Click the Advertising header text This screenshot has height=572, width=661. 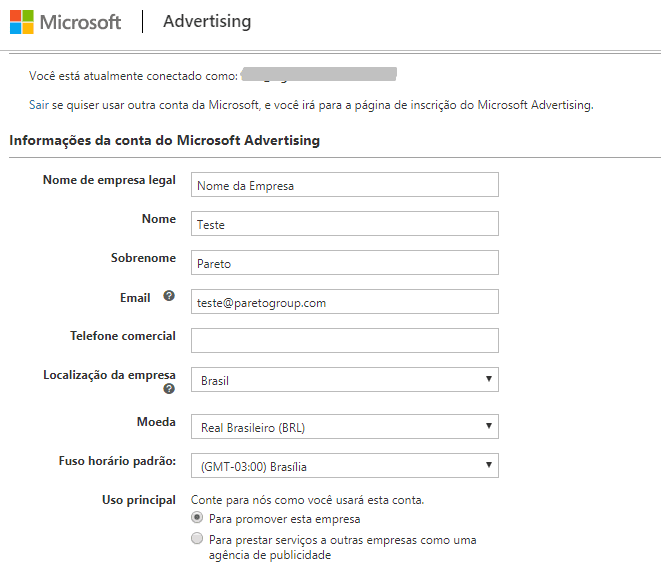(207, 21)
